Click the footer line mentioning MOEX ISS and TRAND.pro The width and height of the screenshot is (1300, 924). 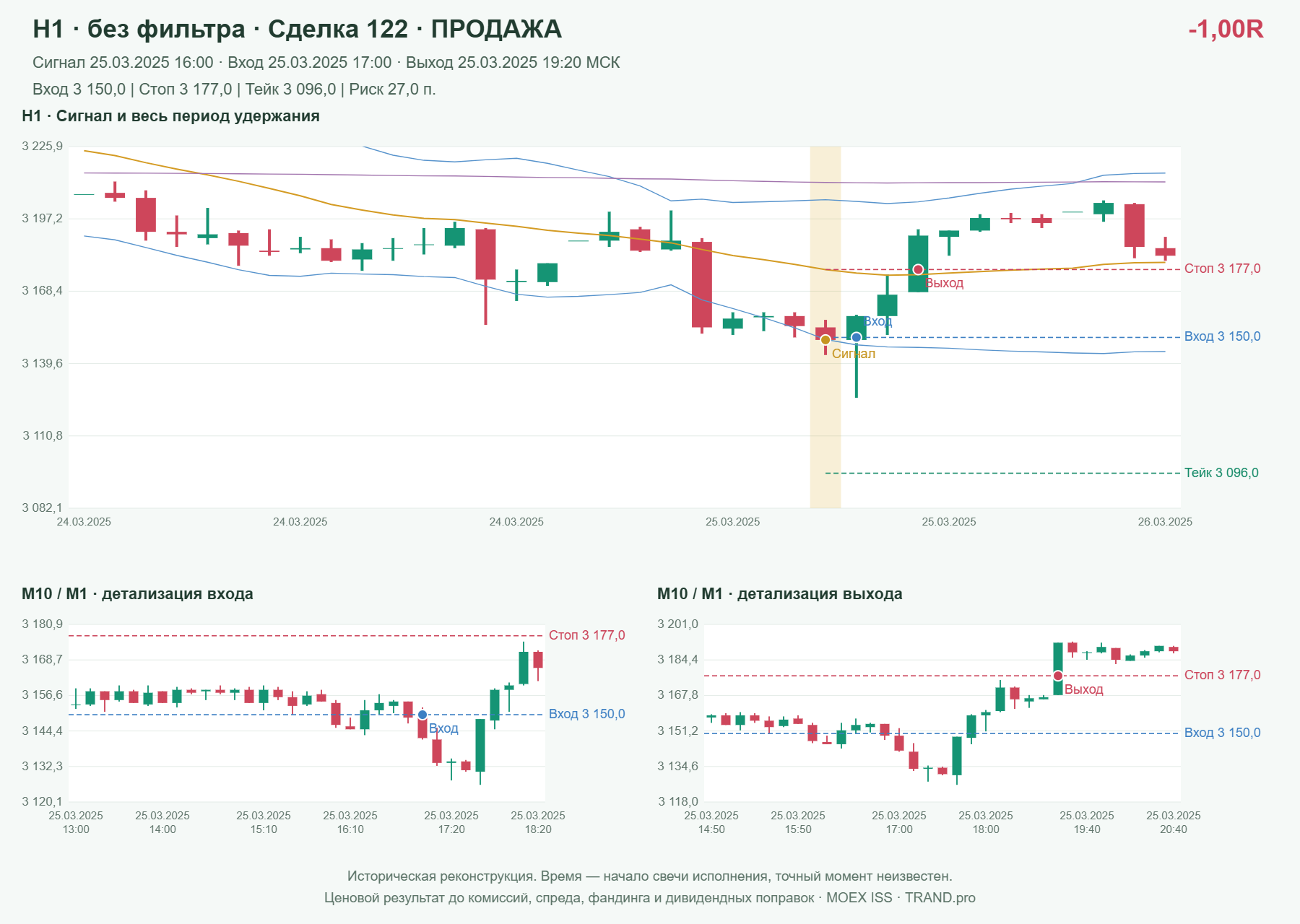(650, 898)
